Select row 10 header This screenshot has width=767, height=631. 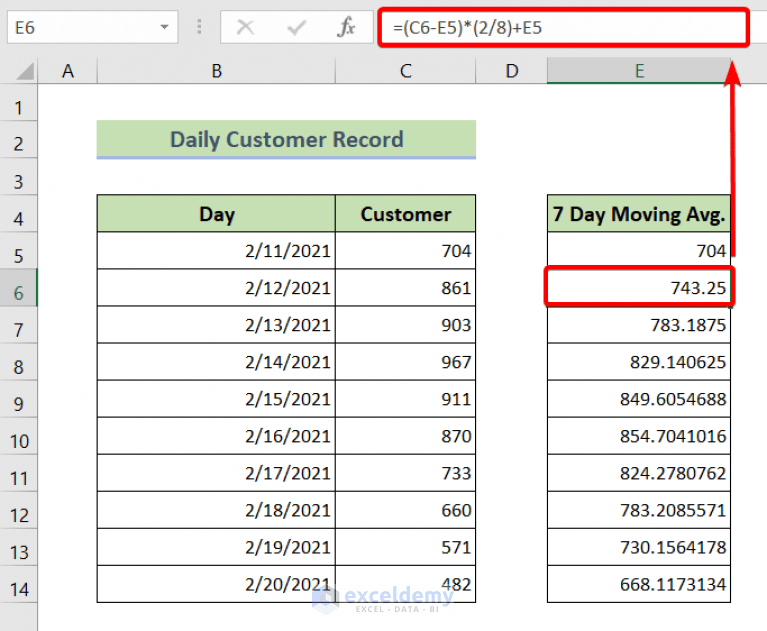19,437
